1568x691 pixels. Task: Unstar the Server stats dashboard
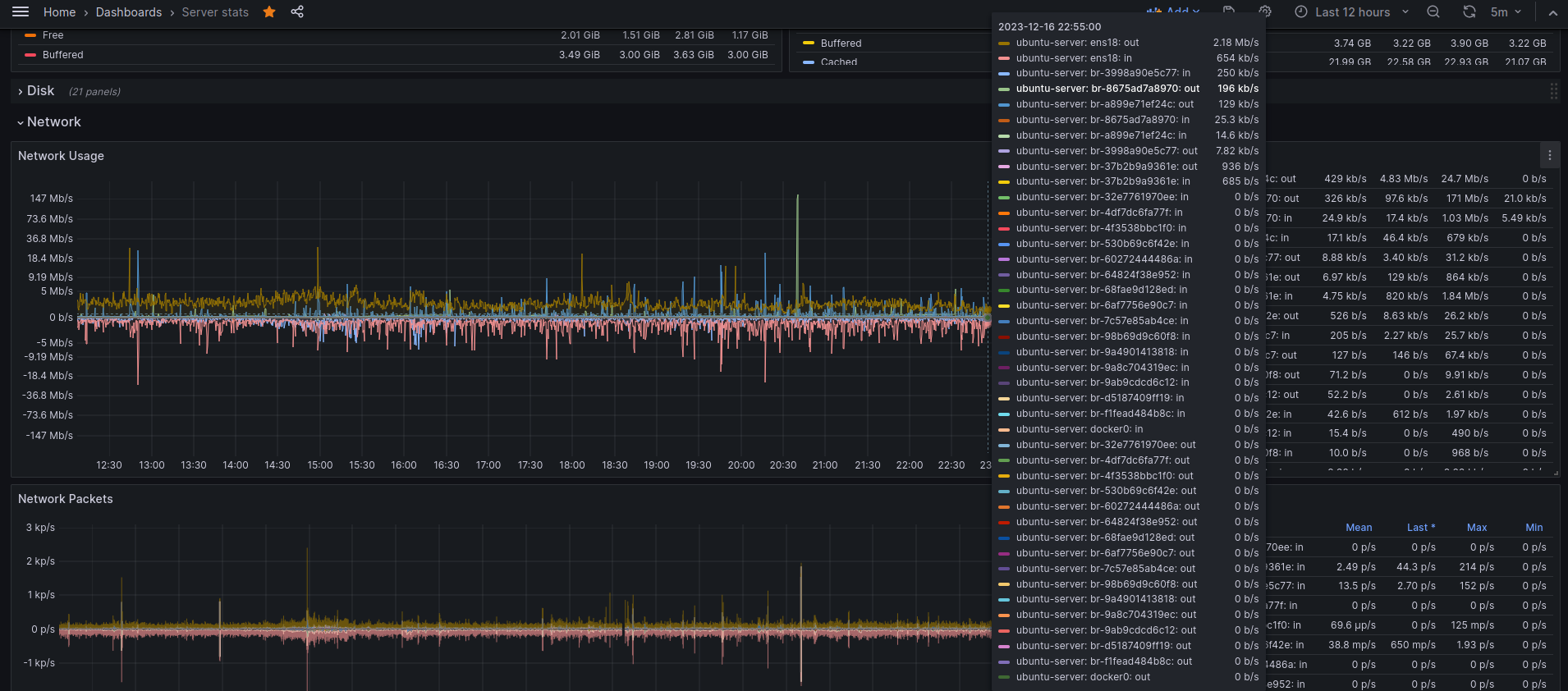[x=269, y=11]
